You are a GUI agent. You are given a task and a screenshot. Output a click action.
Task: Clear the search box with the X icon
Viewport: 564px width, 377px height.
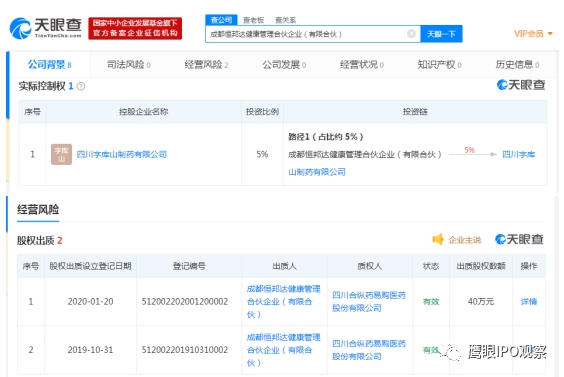point(411,34)
